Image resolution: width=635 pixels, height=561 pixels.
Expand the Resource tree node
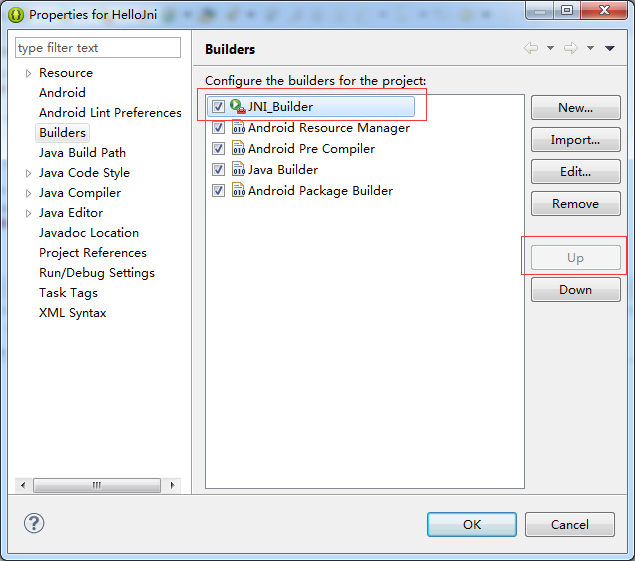pos(28,73)
